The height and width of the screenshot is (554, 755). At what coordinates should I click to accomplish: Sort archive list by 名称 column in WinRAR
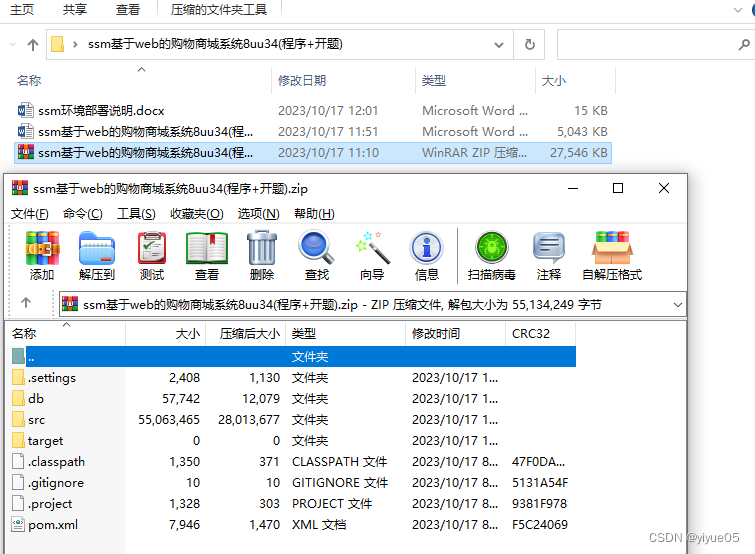67,334
